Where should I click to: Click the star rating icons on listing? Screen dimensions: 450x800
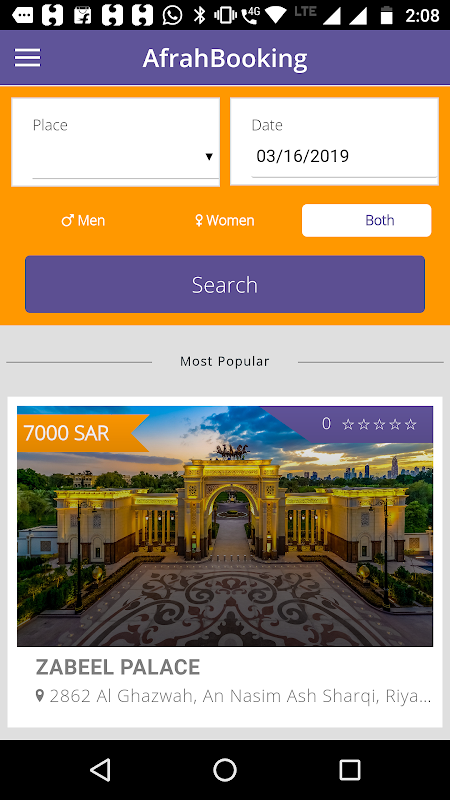pos(379,424)
